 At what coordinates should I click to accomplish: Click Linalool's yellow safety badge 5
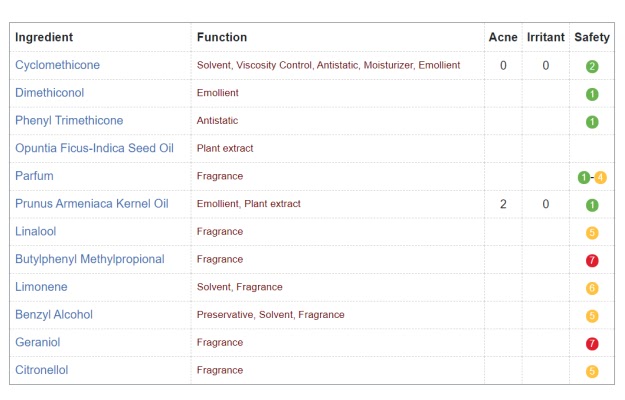click(x=592, y=233)
